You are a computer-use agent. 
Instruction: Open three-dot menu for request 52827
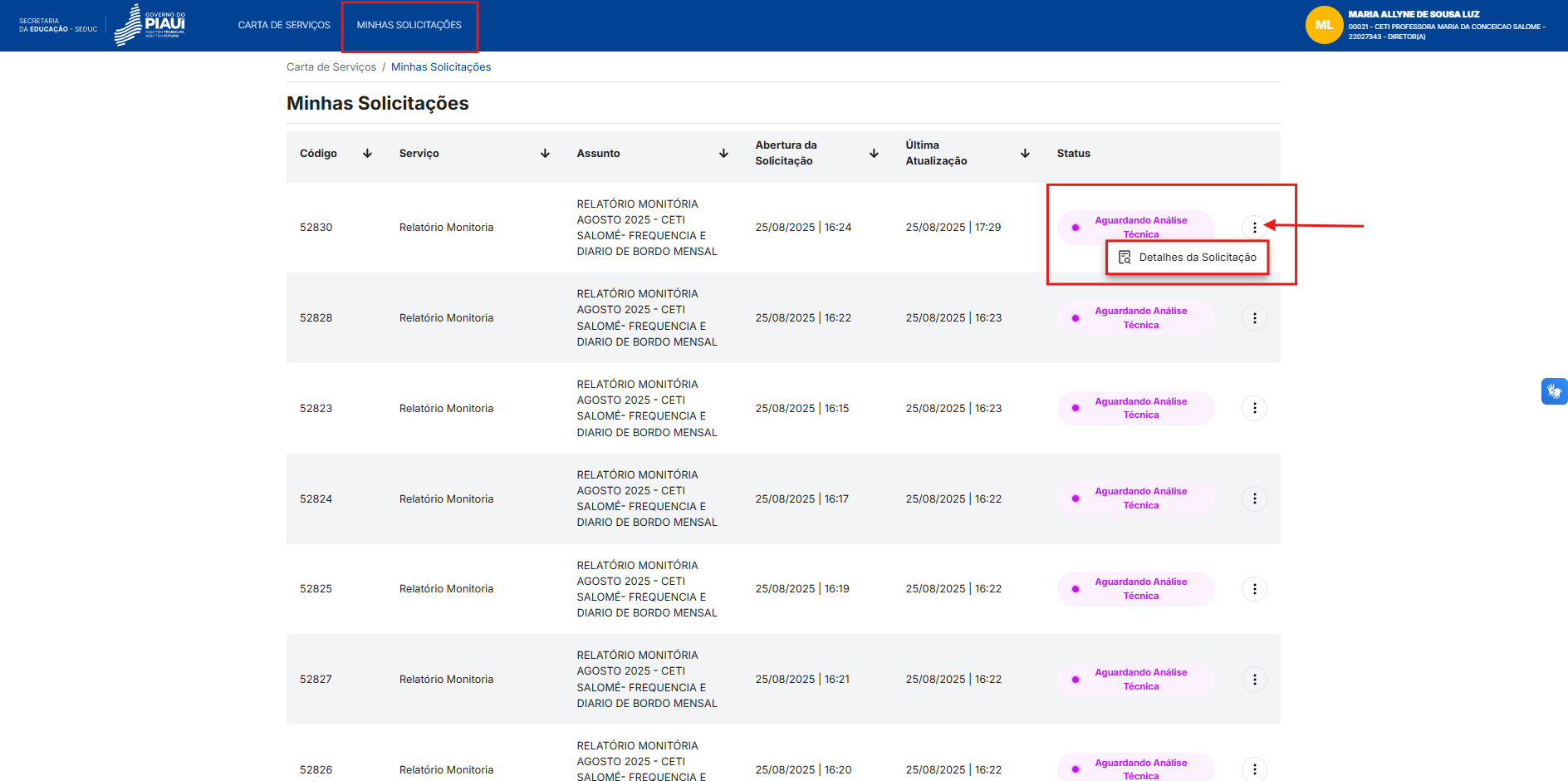tap(1254, 680)
